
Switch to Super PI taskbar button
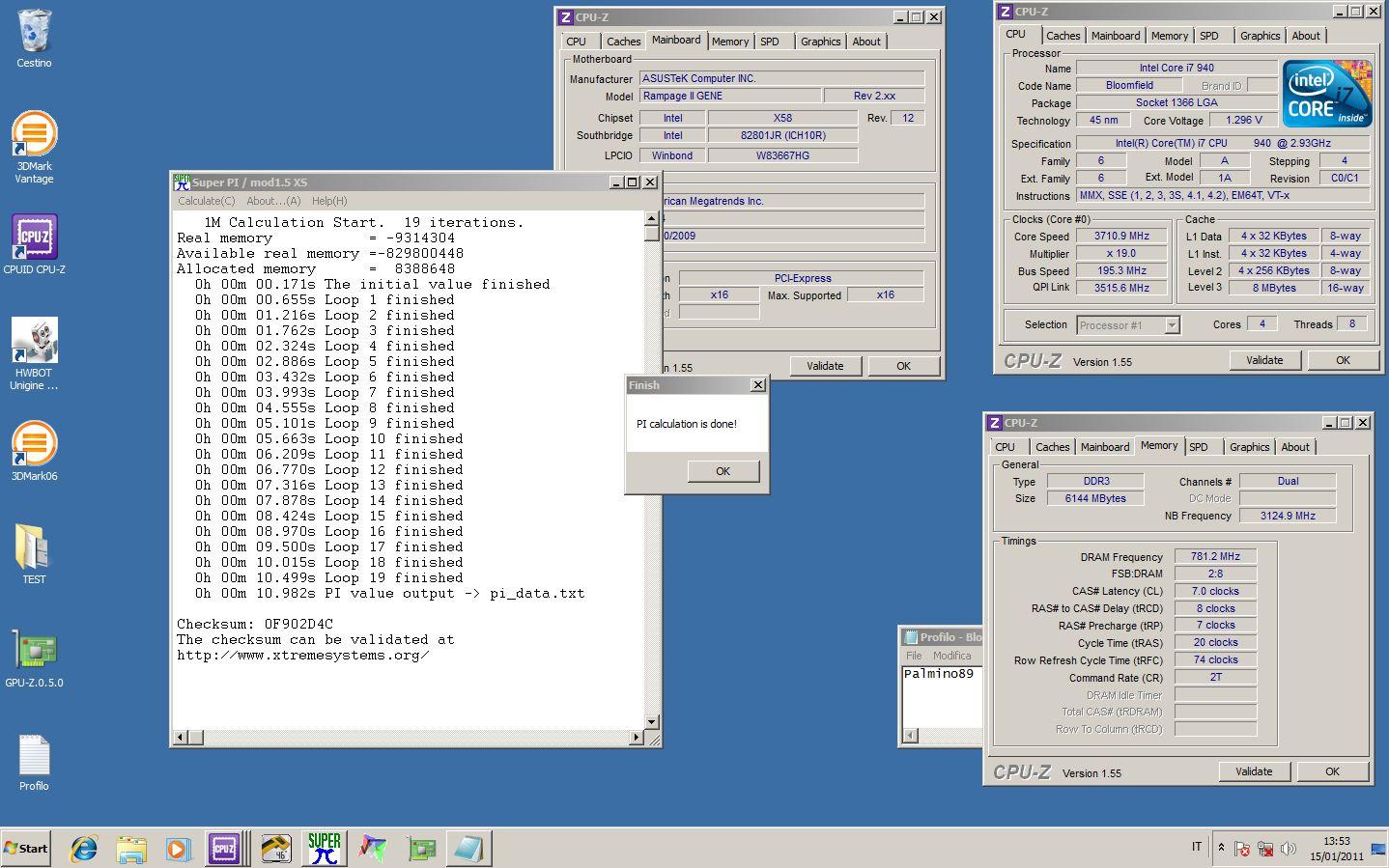(325, 849)
